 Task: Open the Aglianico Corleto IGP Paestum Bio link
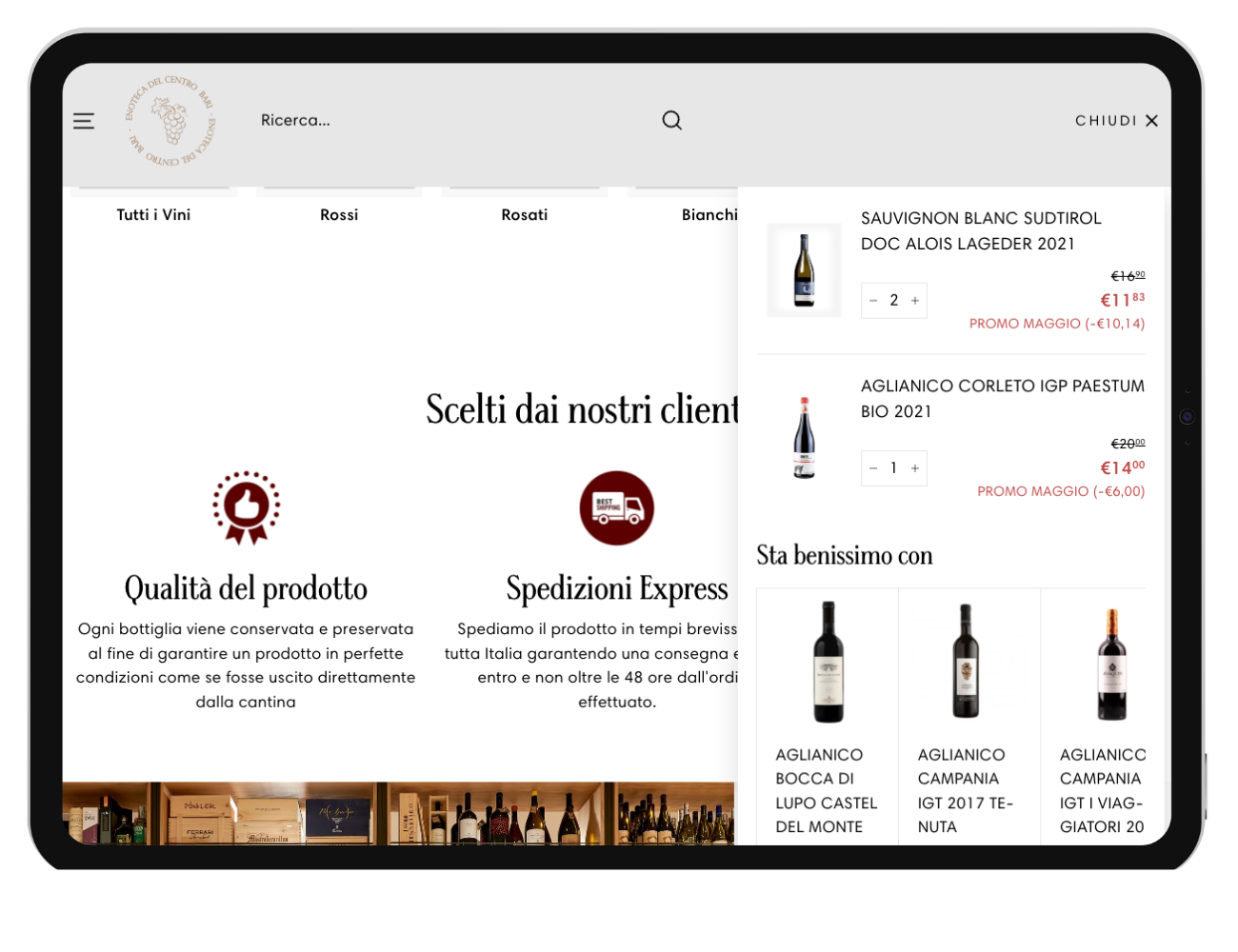click(1003, 399)
